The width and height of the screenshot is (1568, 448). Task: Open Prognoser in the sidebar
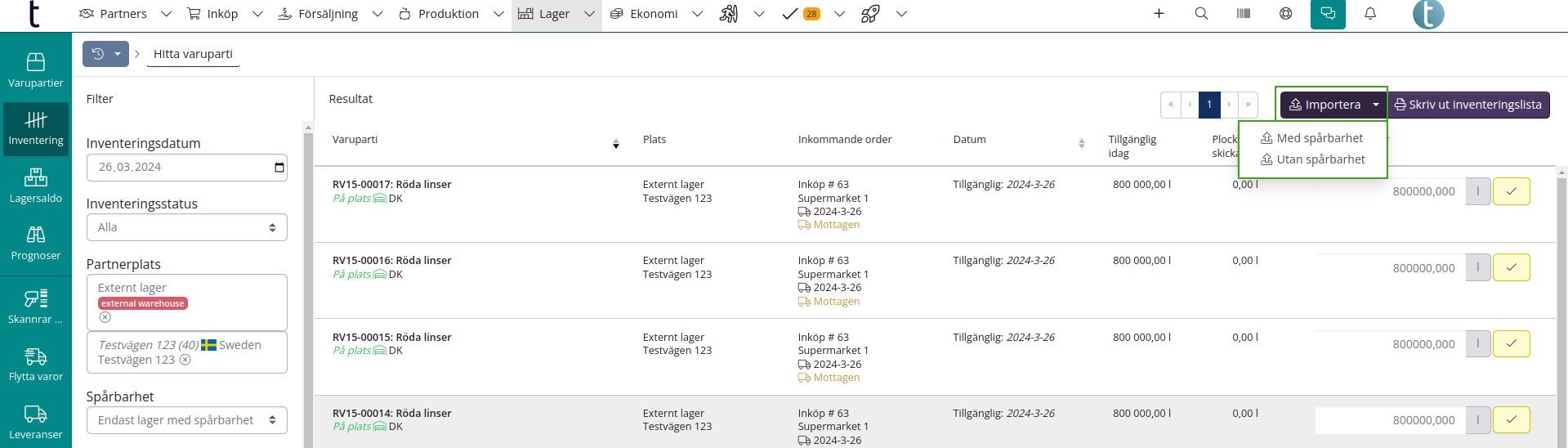36,244
